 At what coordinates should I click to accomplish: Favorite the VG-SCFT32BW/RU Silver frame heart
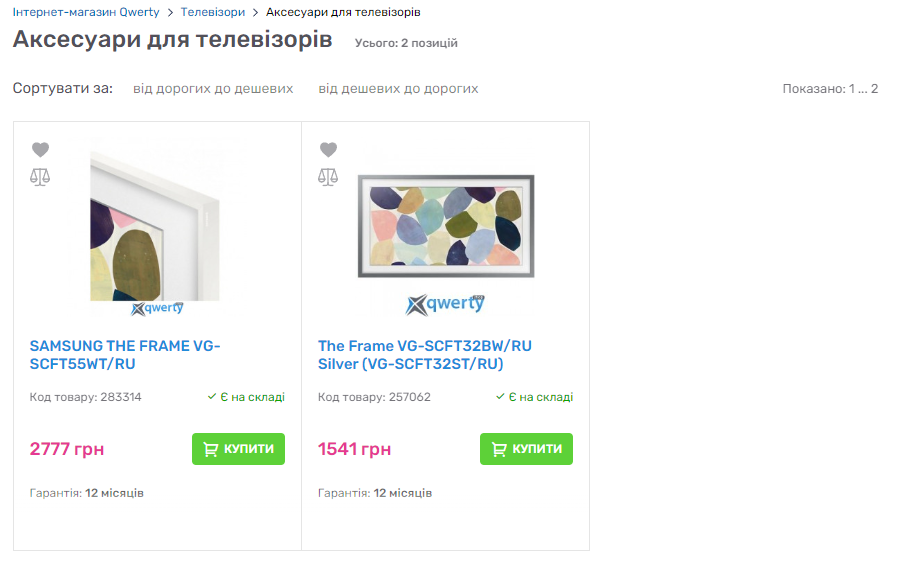(328, 149)
